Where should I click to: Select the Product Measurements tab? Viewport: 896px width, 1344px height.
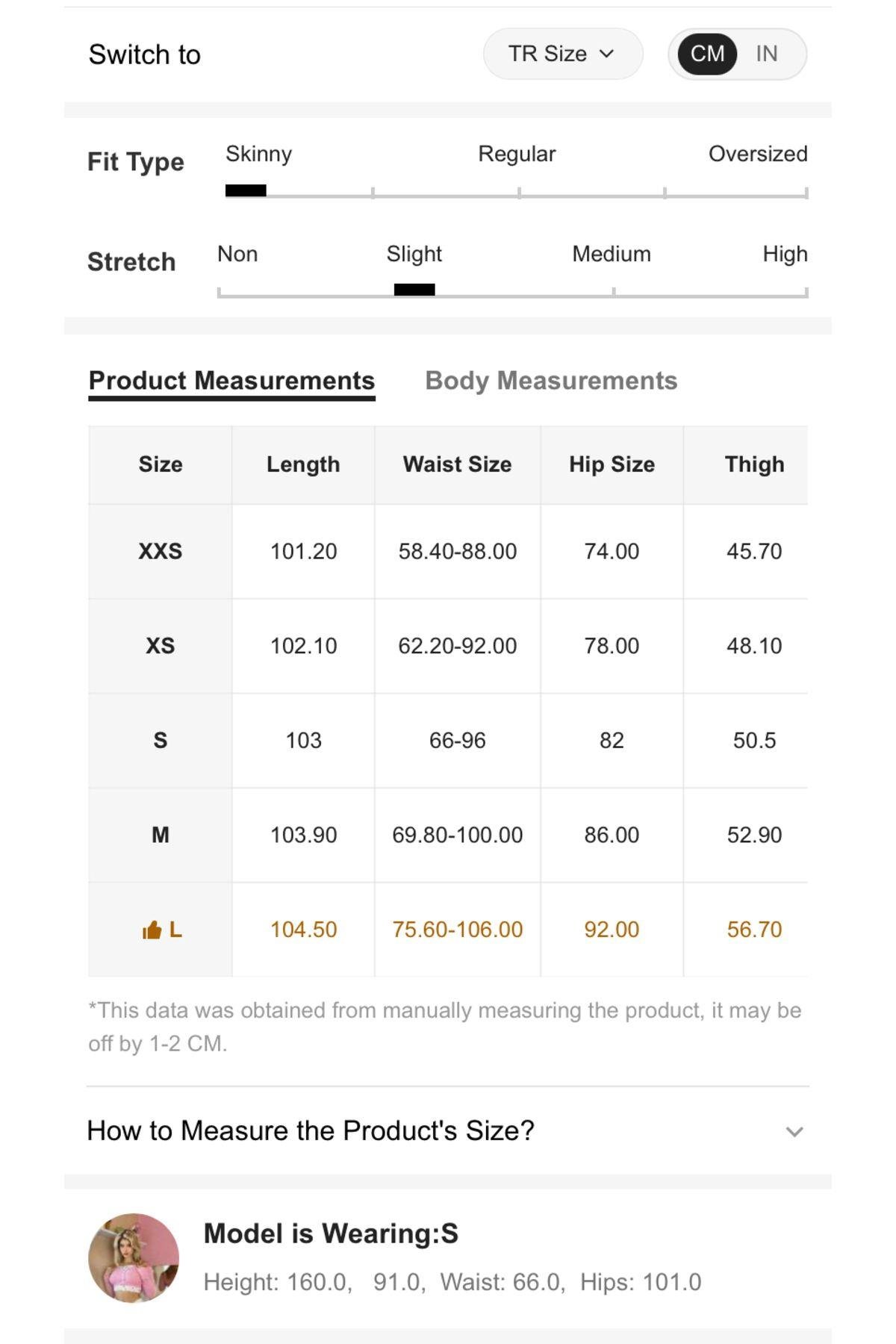pos(231,381)
